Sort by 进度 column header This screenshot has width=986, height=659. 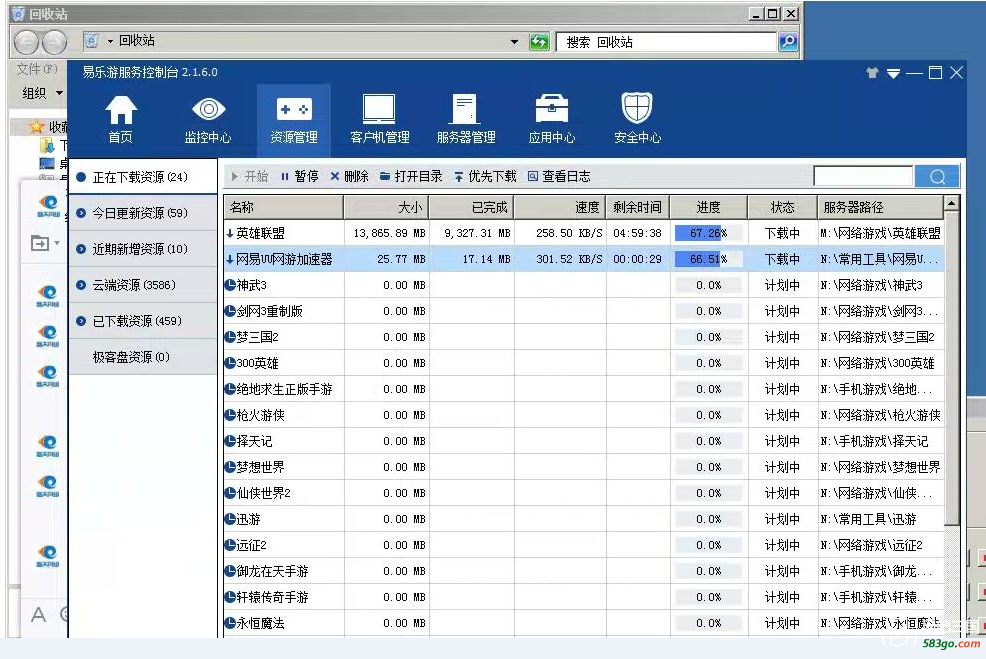709,207
